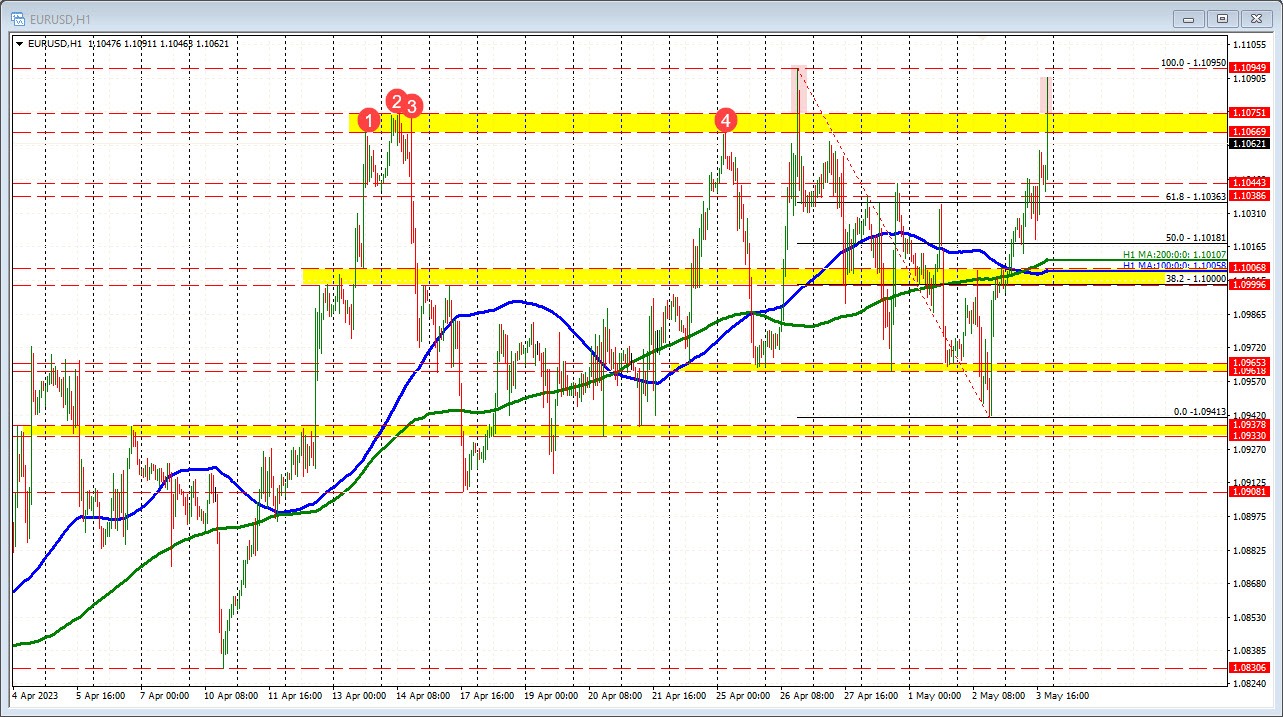Click time axis label 19 Apr 00:00
The height and width of the screenshot is (717, 1283).
pyautogui.click(x=551, y=694)
